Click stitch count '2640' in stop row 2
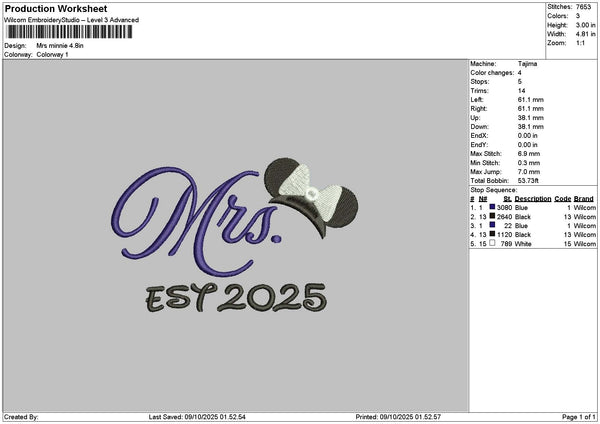Viewport: 600px width, 424px height. click(x=504, y=217)
